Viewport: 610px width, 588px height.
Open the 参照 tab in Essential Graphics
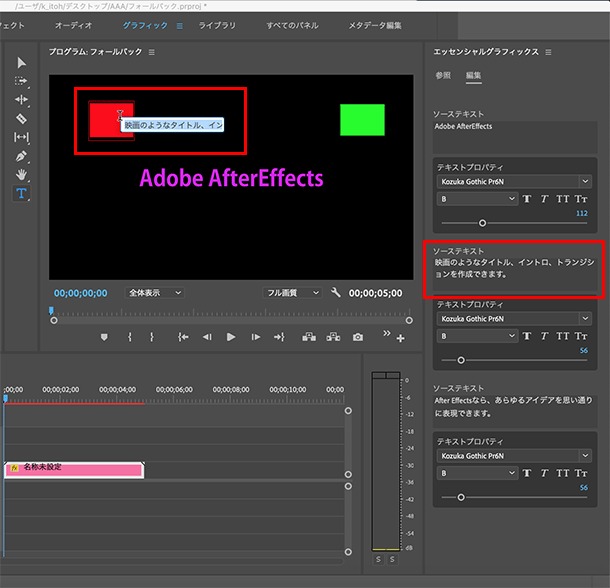[443, 75]
